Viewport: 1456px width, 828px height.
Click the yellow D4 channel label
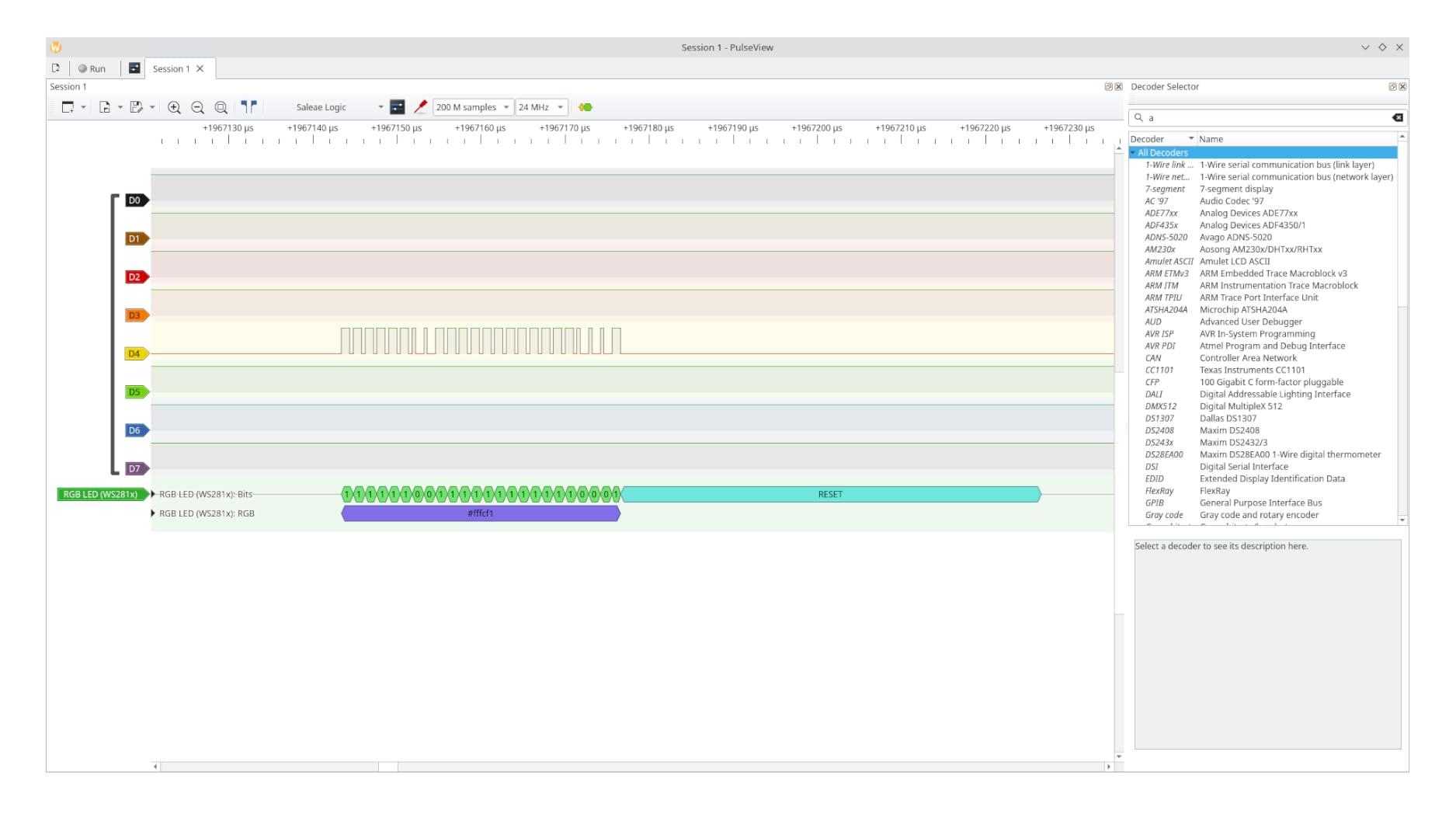[x=135, y=353]
